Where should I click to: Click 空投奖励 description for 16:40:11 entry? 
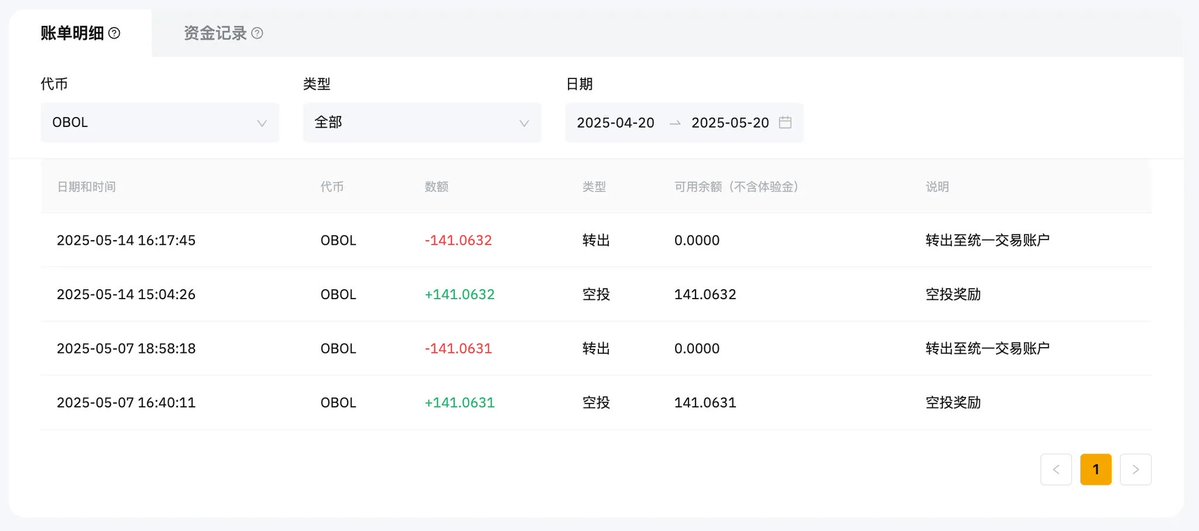coord(953,402)
